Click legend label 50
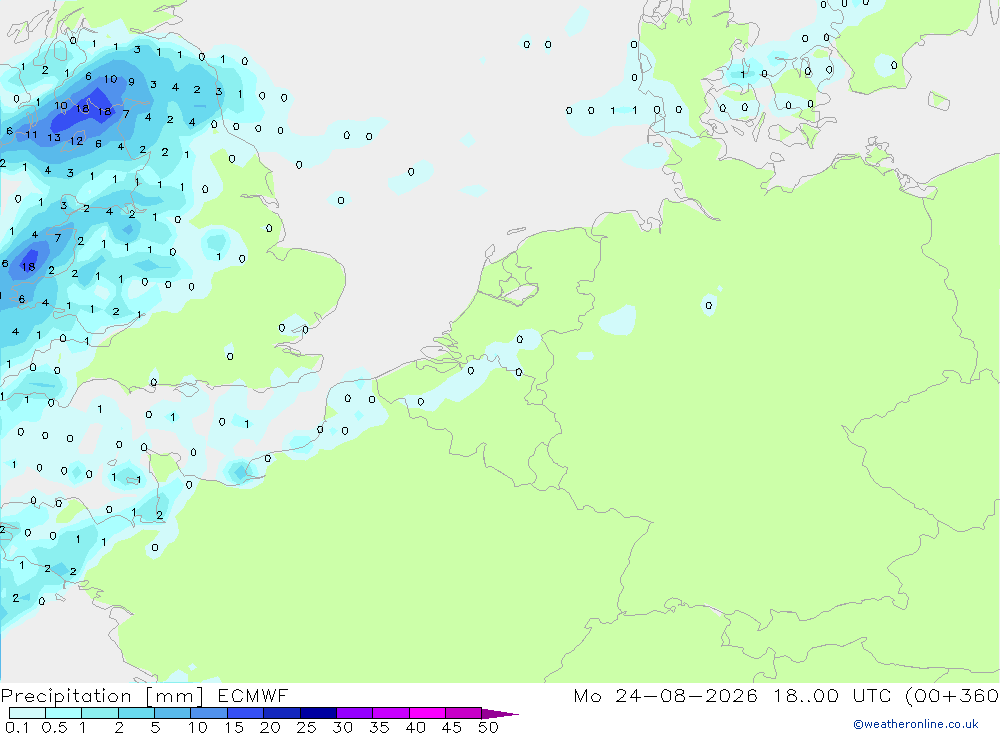 [488, 727]
